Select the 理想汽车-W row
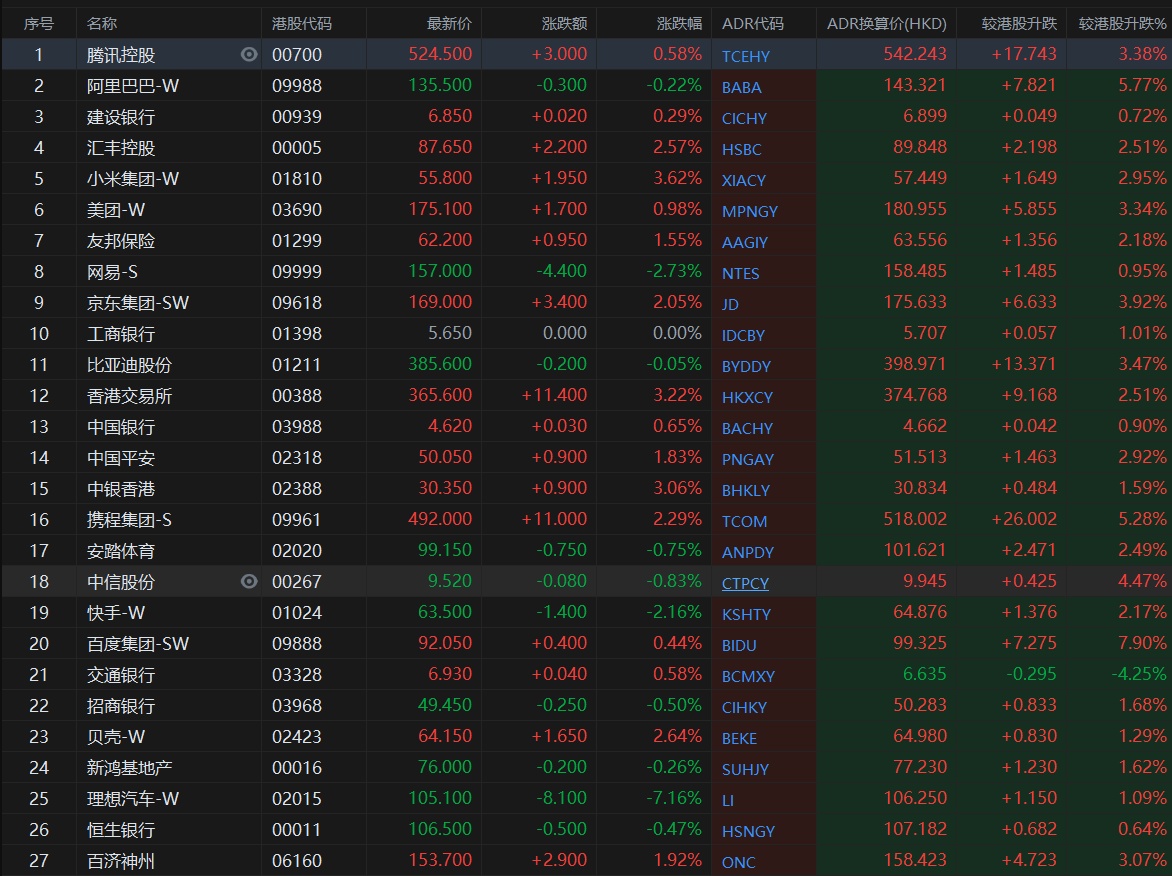Image resolution: width=1172 pixels, height=876 pixels. point(133,799)
